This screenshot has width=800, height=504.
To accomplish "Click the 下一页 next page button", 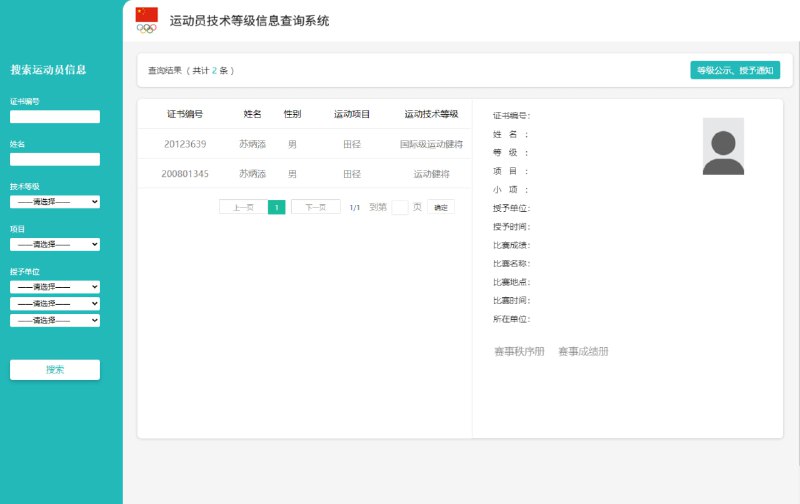I will (315, 207).
